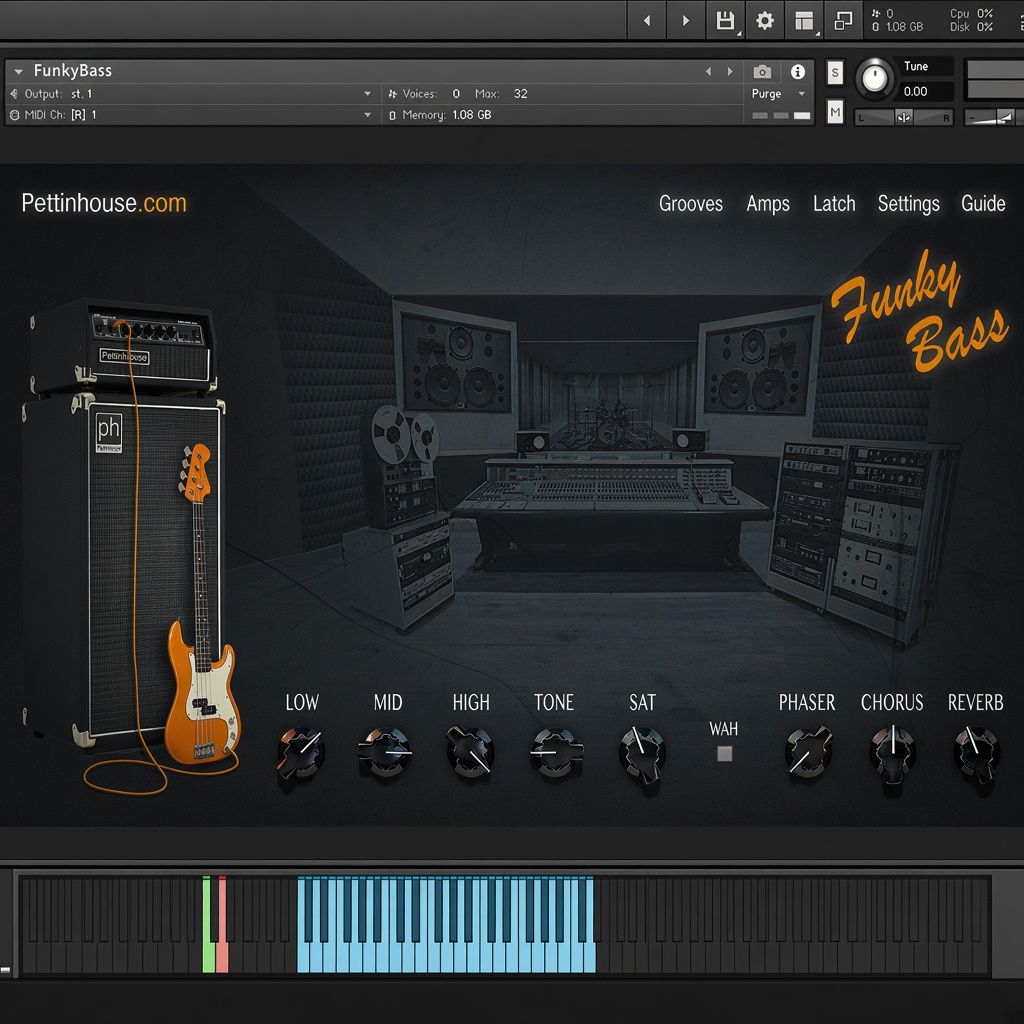Open the Purge dropdown menu

click(x=778, y=94)
